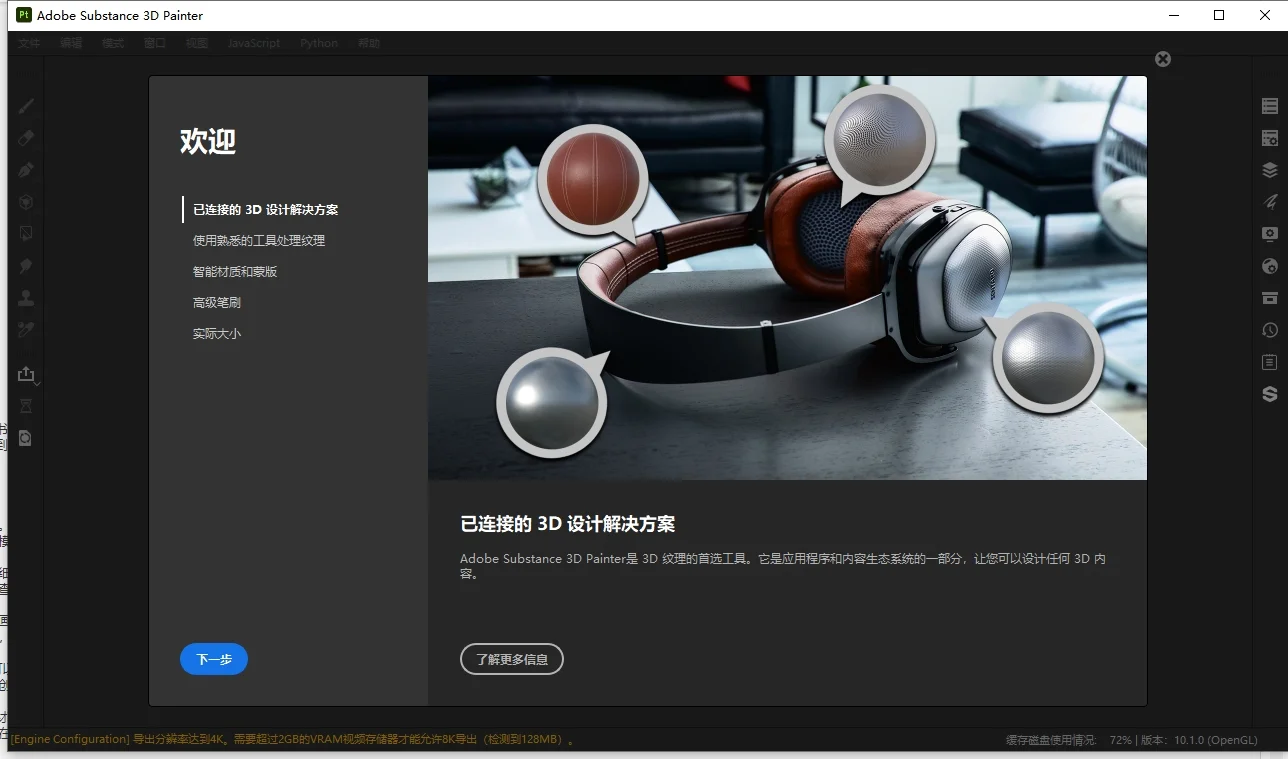This screenshot has height=759, width=1288.
Task: Click the Substance 3D Assets S icon
Action: click(1269, 393)
